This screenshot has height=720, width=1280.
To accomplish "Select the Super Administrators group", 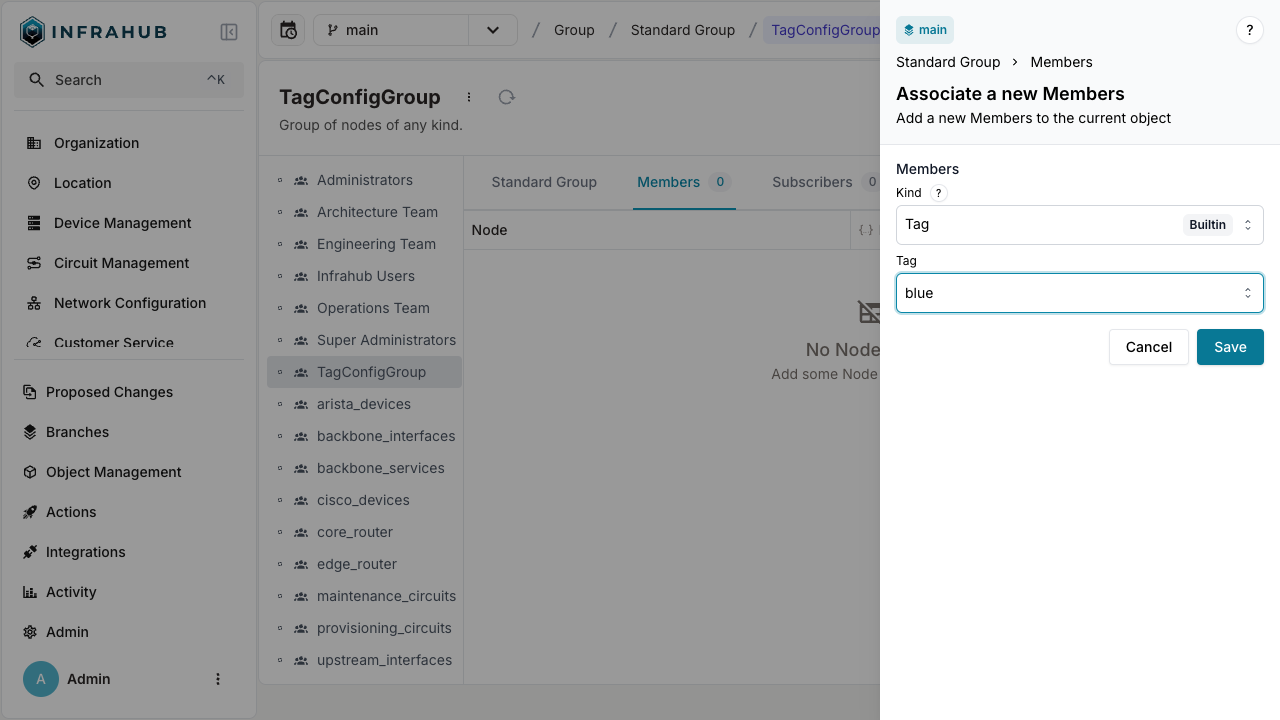I will pos(386,340).
